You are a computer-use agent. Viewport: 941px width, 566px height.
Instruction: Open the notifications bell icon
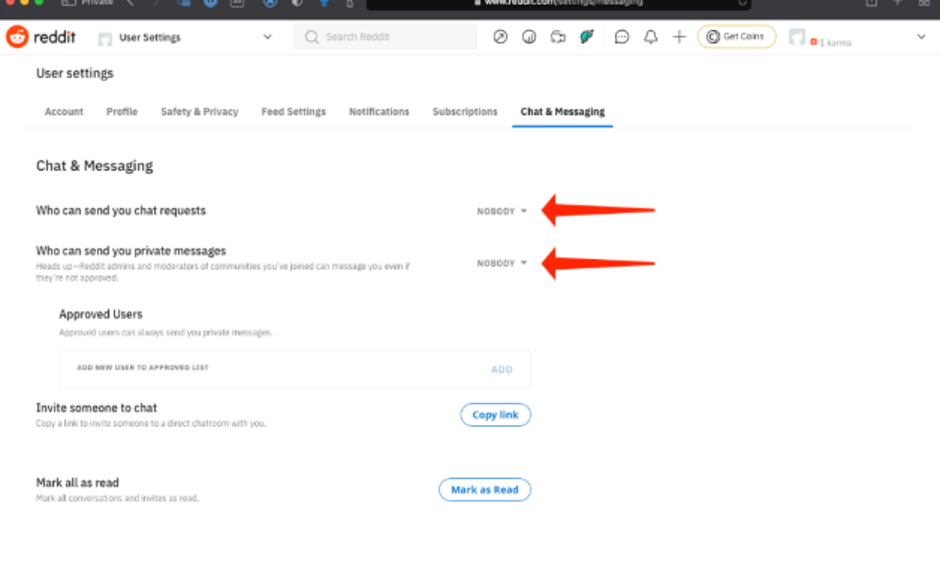tap(651, 37)
